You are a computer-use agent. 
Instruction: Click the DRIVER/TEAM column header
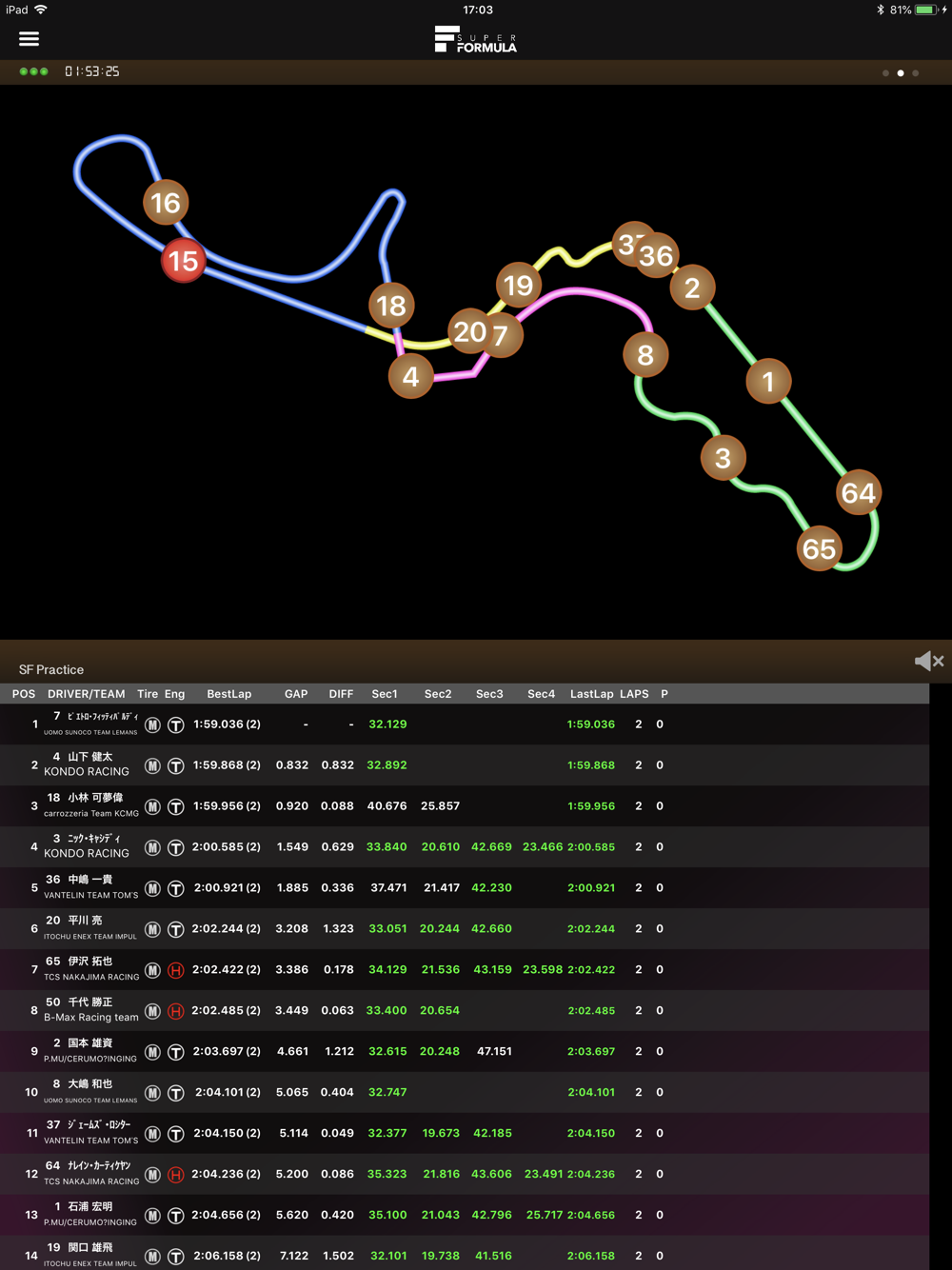[x=86, y=694]
